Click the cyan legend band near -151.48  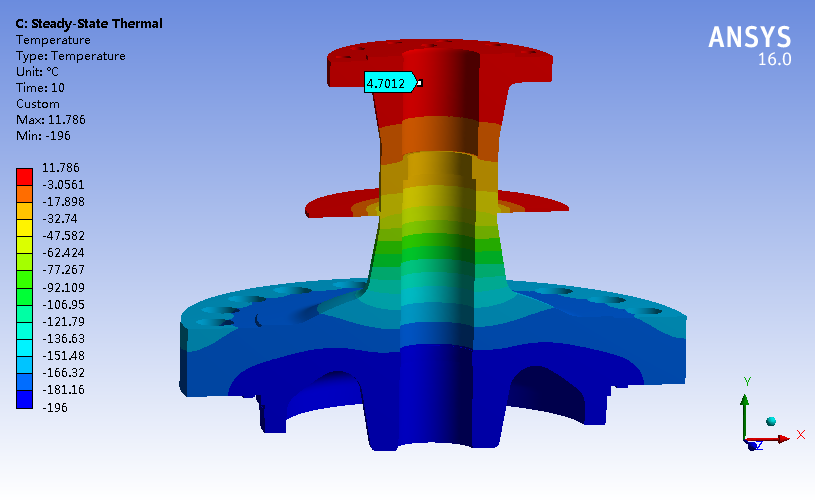[24, 348]
